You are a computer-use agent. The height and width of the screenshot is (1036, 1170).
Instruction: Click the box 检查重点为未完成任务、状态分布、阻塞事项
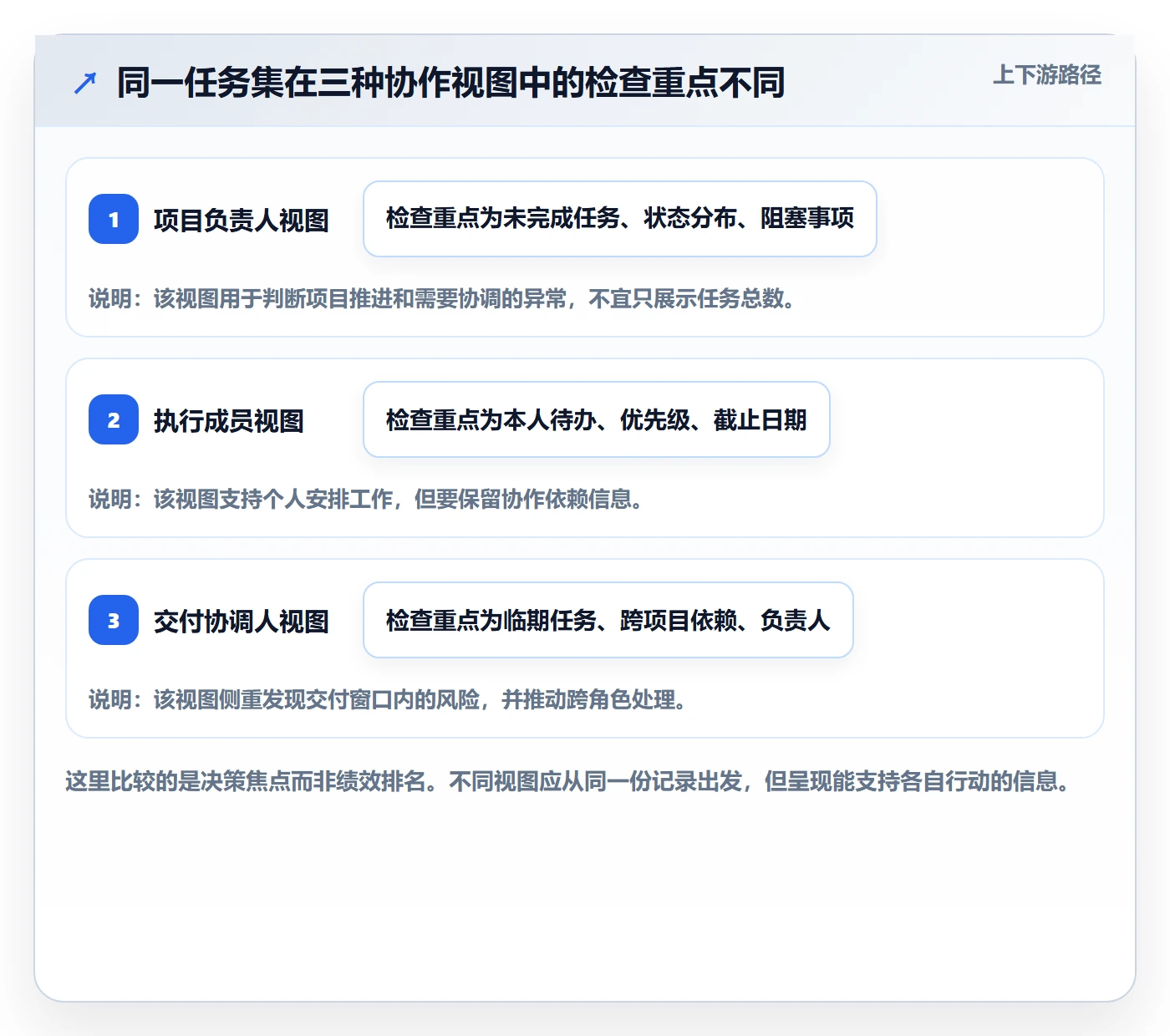(620, 219)
